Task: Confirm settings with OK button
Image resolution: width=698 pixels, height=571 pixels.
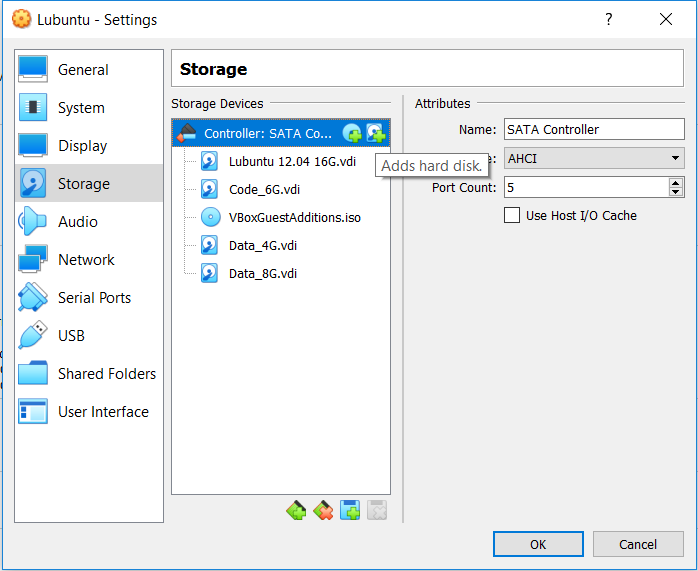Action: [538, 544]
